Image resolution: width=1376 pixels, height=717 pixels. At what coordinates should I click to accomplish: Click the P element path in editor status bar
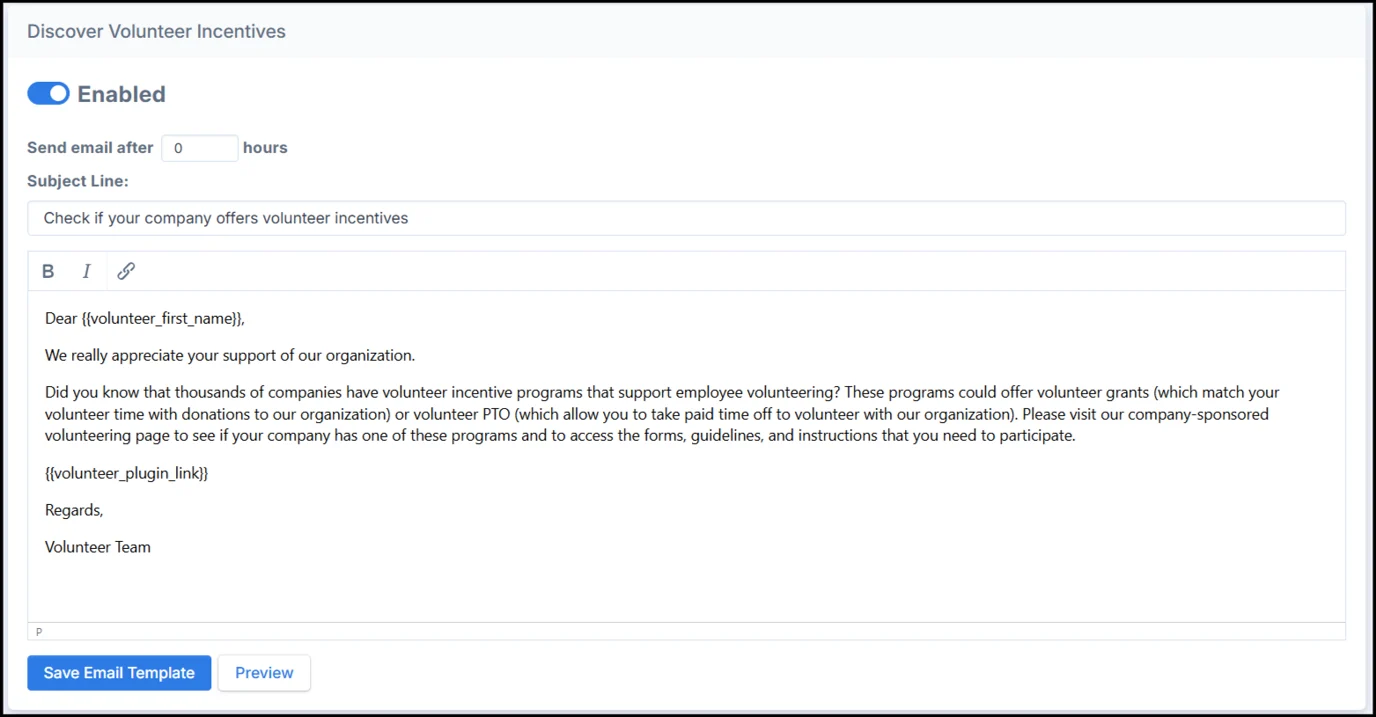click(39, 632)
